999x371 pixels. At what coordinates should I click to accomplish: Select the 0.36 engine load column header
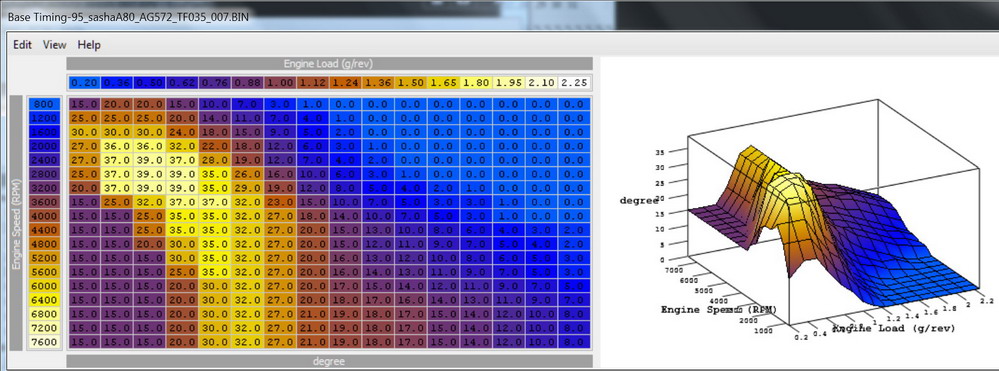pyautogui.click(x=116, y=83)
